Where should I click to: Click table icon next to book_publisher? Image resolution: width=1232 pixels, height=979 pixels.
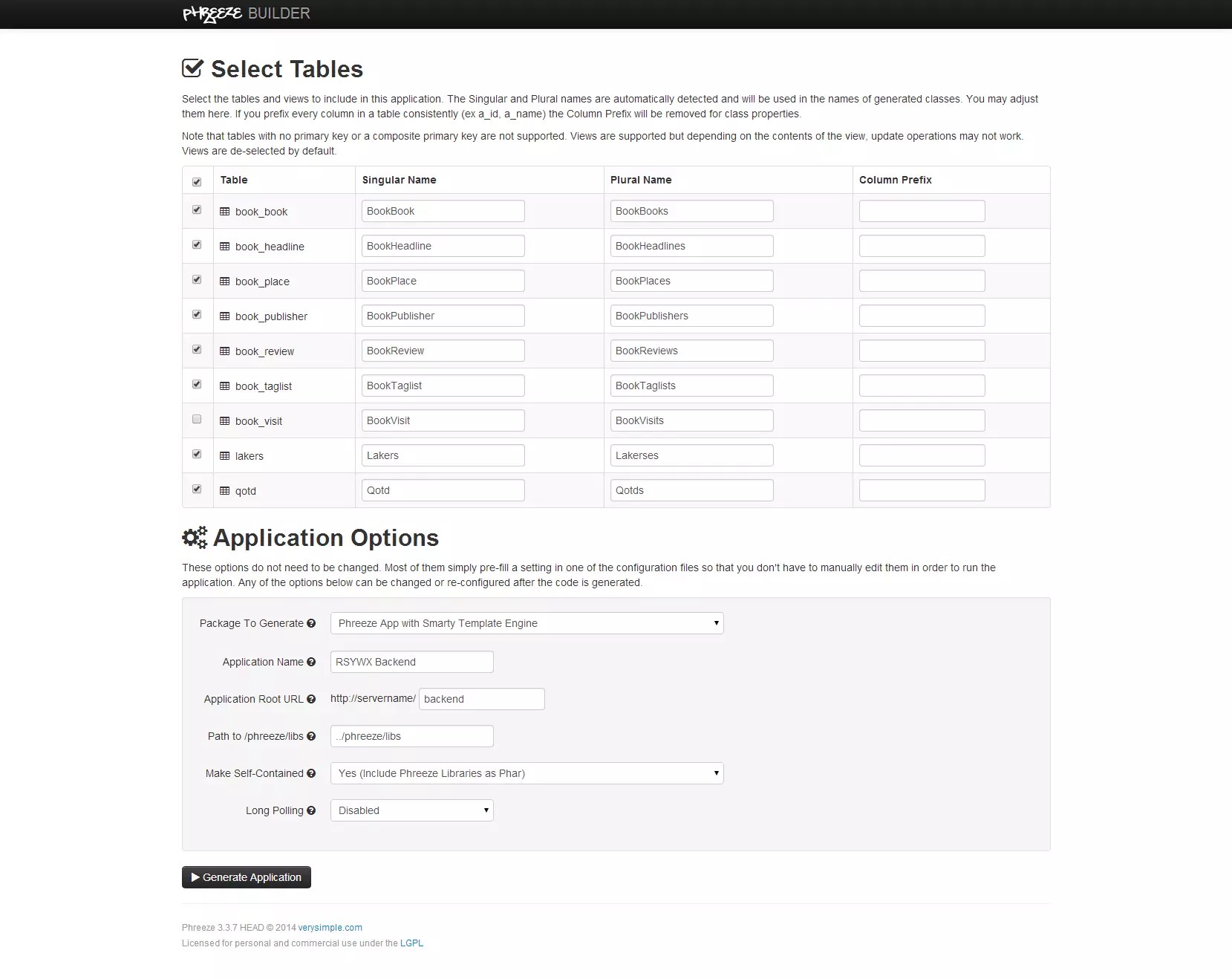coord(225,316)
